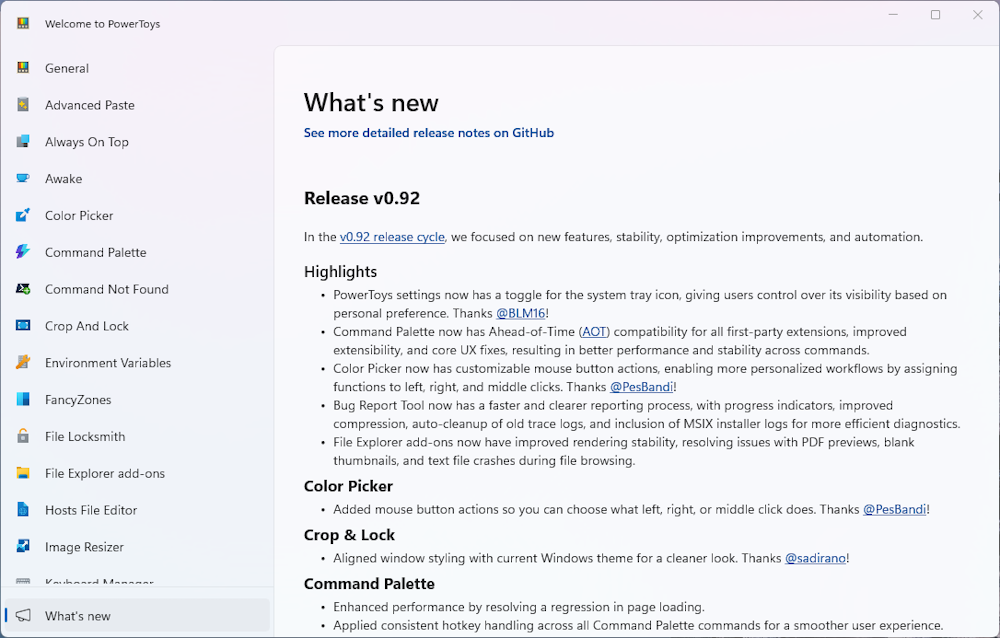
Task: Click the Command Palette lightning icon
Action: (x=23, y=252)
